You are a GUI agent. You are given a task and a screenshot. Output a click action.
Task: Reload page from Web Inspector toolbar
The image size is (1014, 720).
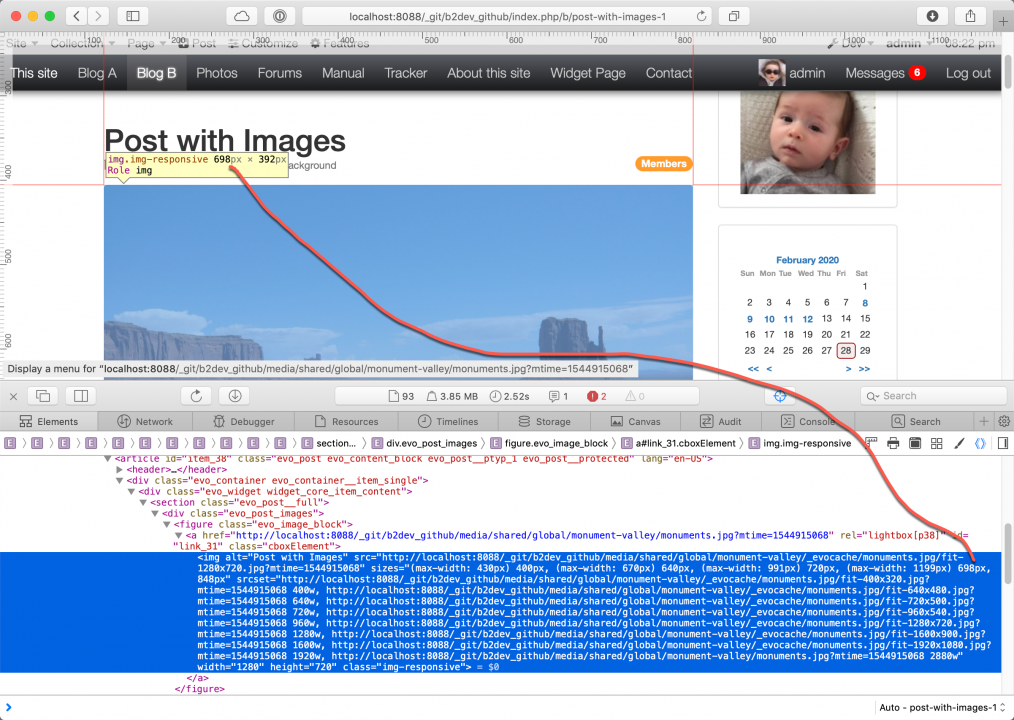197,396
